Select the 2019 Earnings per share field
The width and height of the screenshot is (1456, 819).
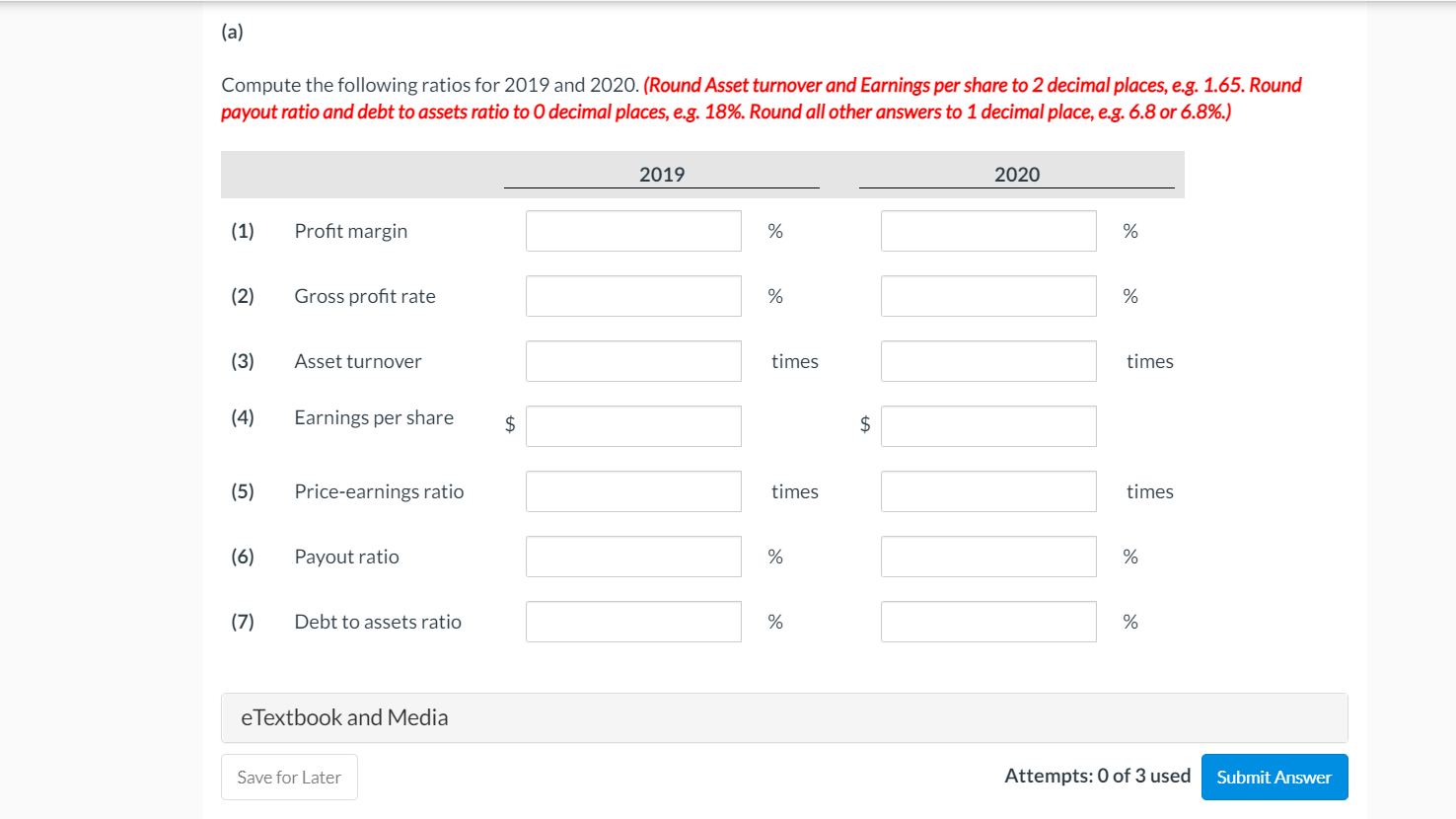[632, 425]
